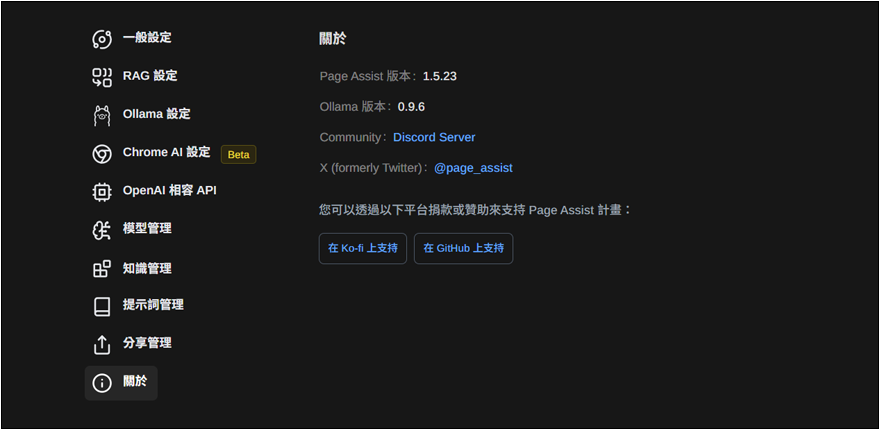The width and height of the screenshot is (880, 430).
Task: Open 提示詞管理 in sidebar
Action: tap(153, 305)
